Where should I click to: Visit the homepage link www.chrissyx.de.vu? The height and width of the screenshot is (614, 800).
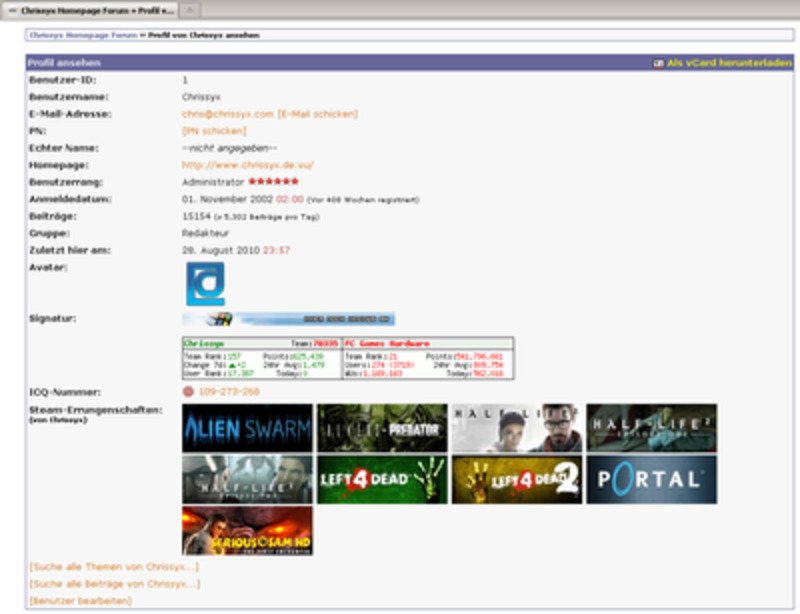248,165
